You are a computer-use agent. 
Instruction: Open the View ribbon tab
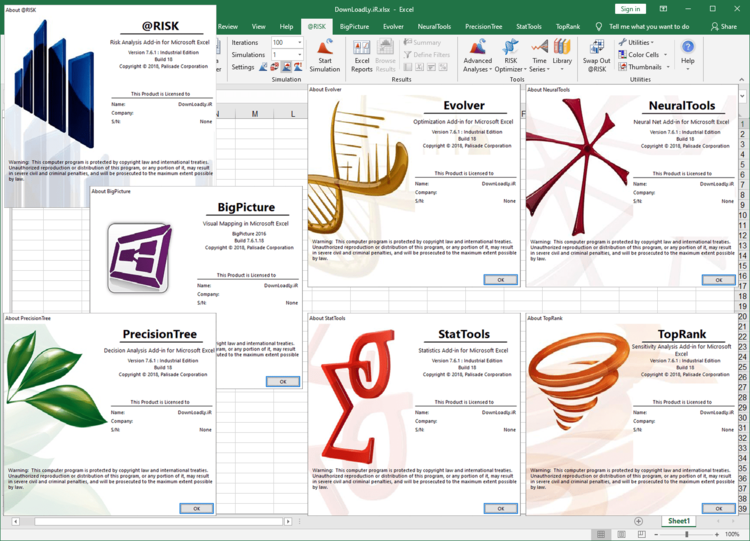click(x=259, y=27)
